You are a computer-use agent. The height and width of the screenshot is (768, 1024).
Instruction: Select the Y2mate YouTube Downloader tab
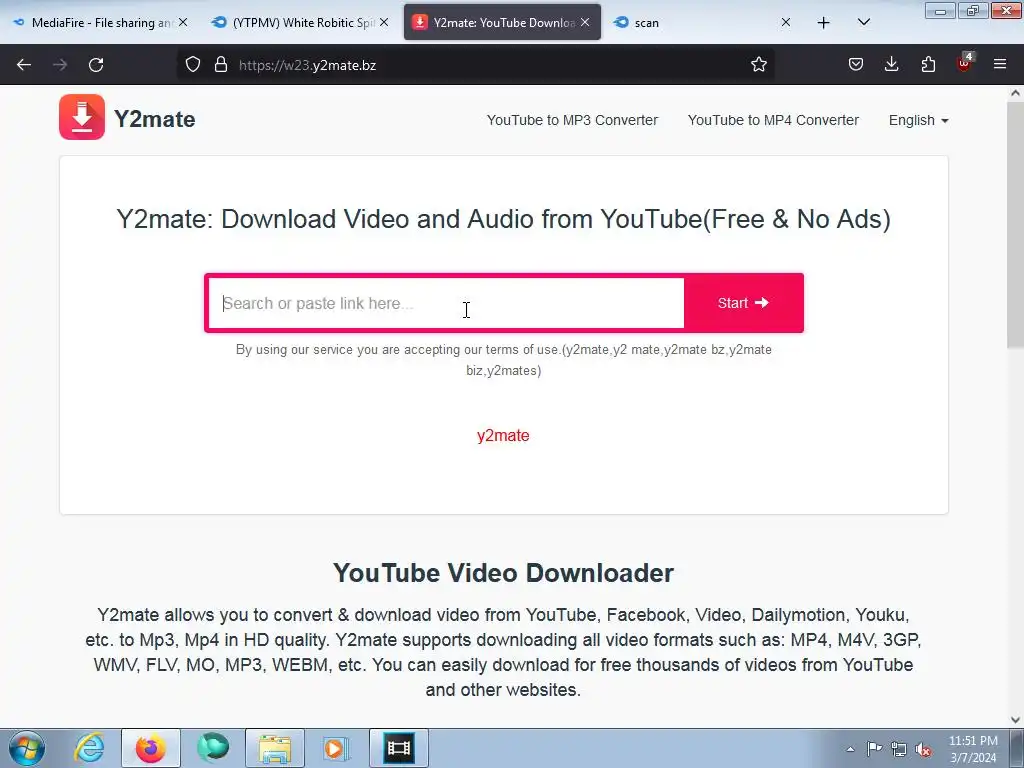(502, 23)
